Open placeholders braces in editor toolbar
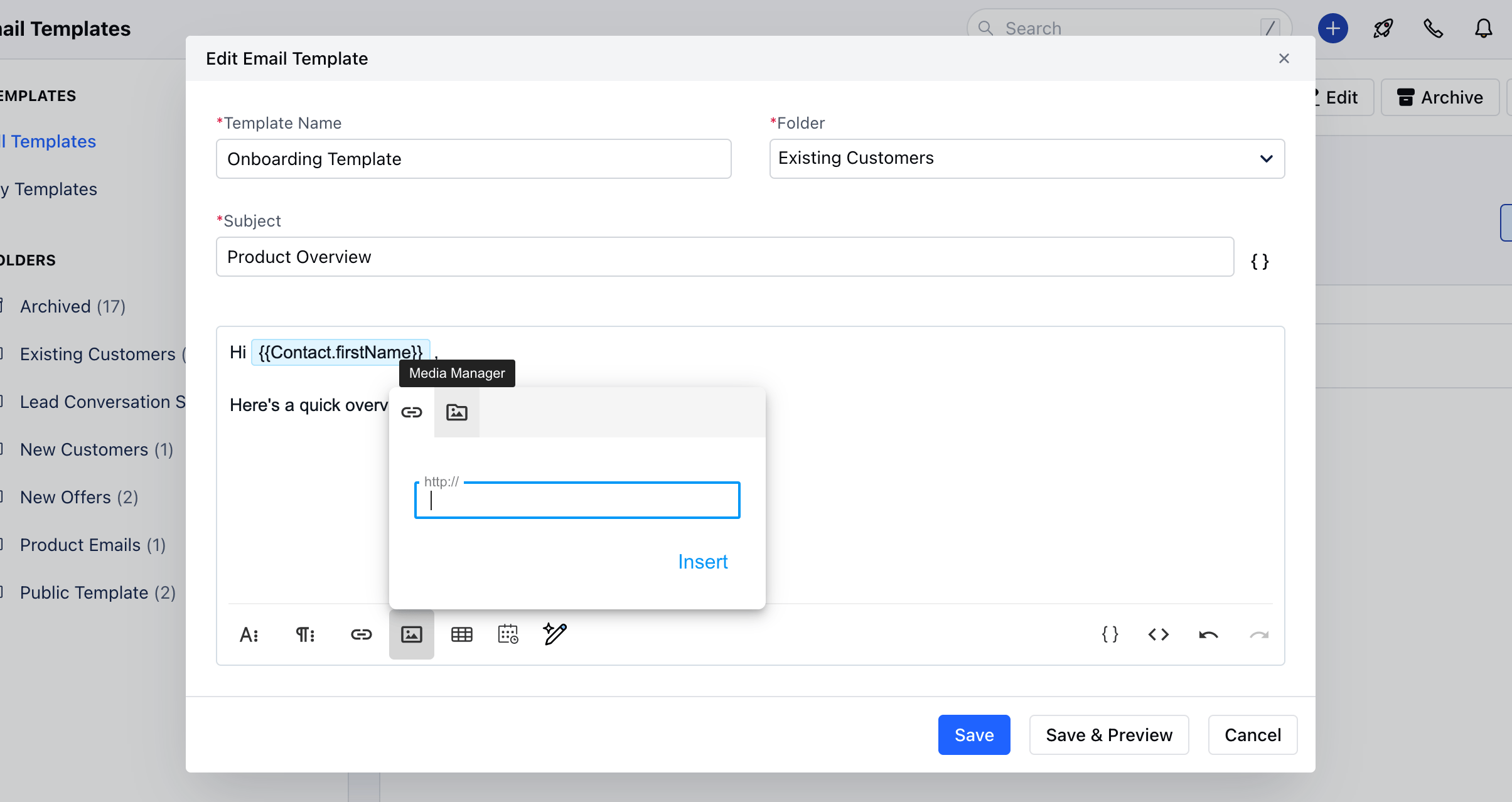The height and width of the screenshot is (802, 1512). 1110,634
